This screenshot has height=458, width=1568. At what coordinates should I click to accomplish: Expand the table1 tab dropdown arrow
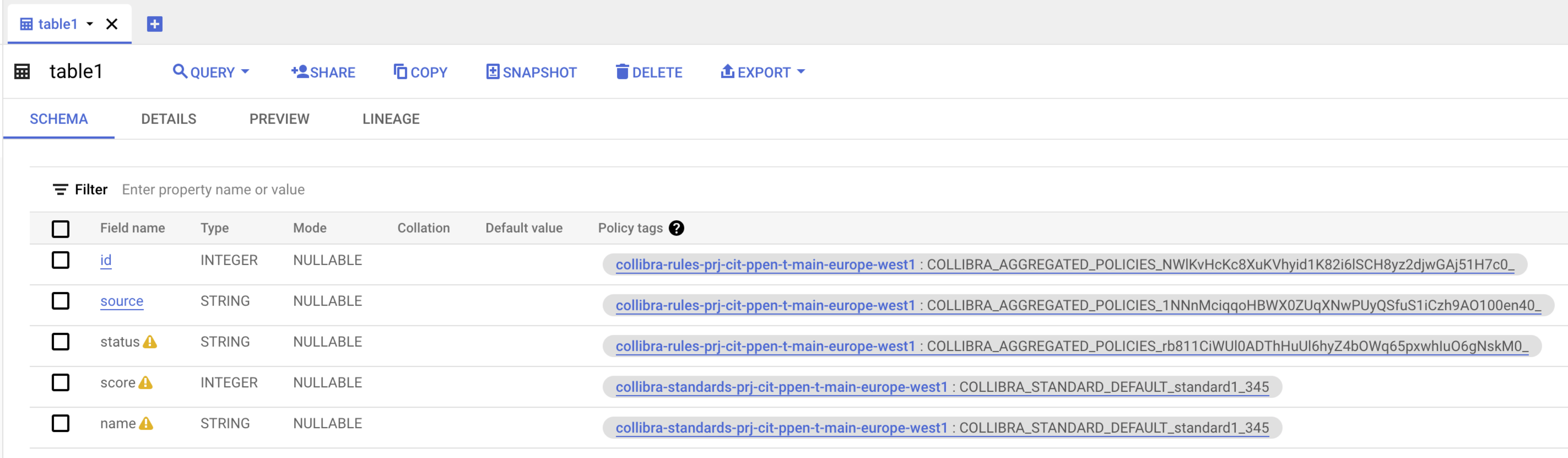(x=90, y=25)
